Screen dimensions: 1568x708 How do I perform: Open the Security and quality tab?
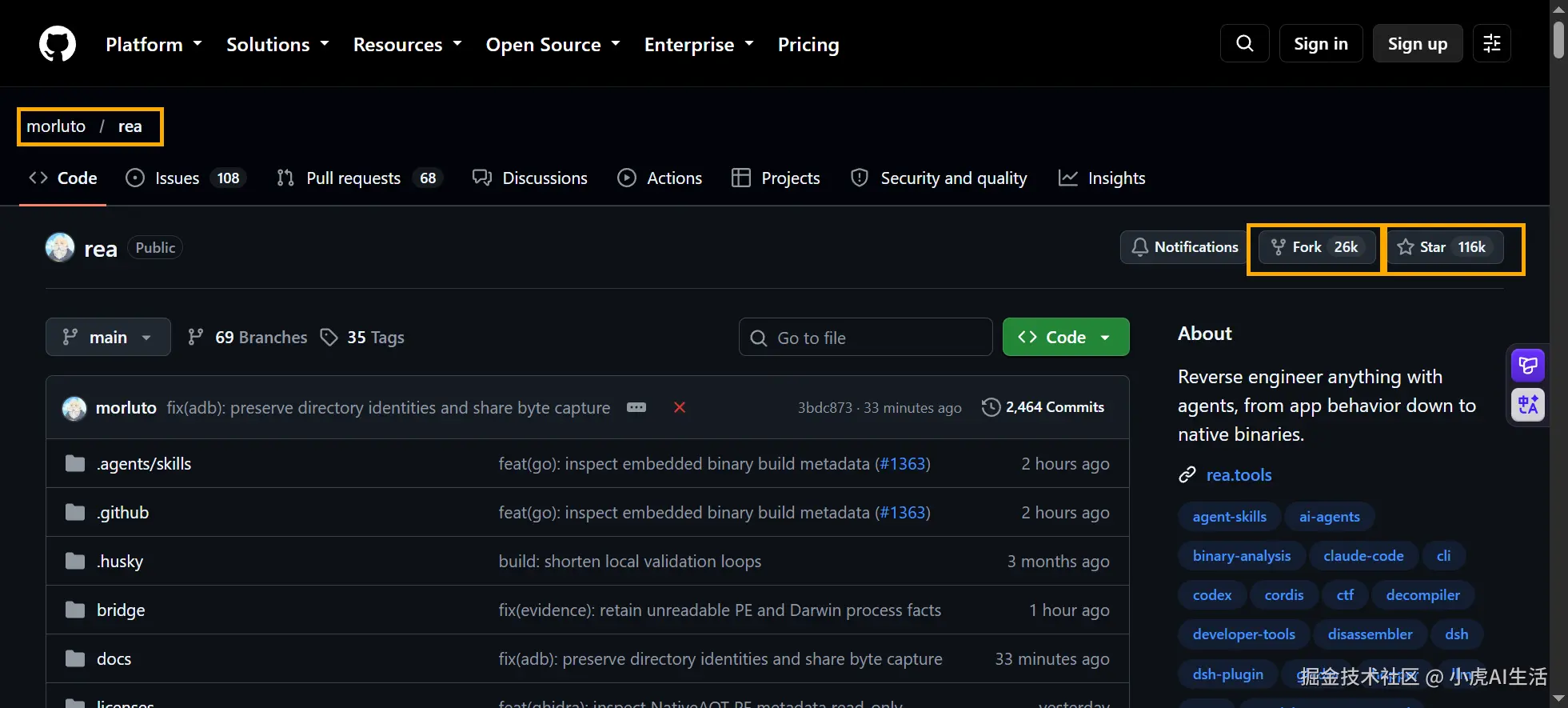coord(939,178)
